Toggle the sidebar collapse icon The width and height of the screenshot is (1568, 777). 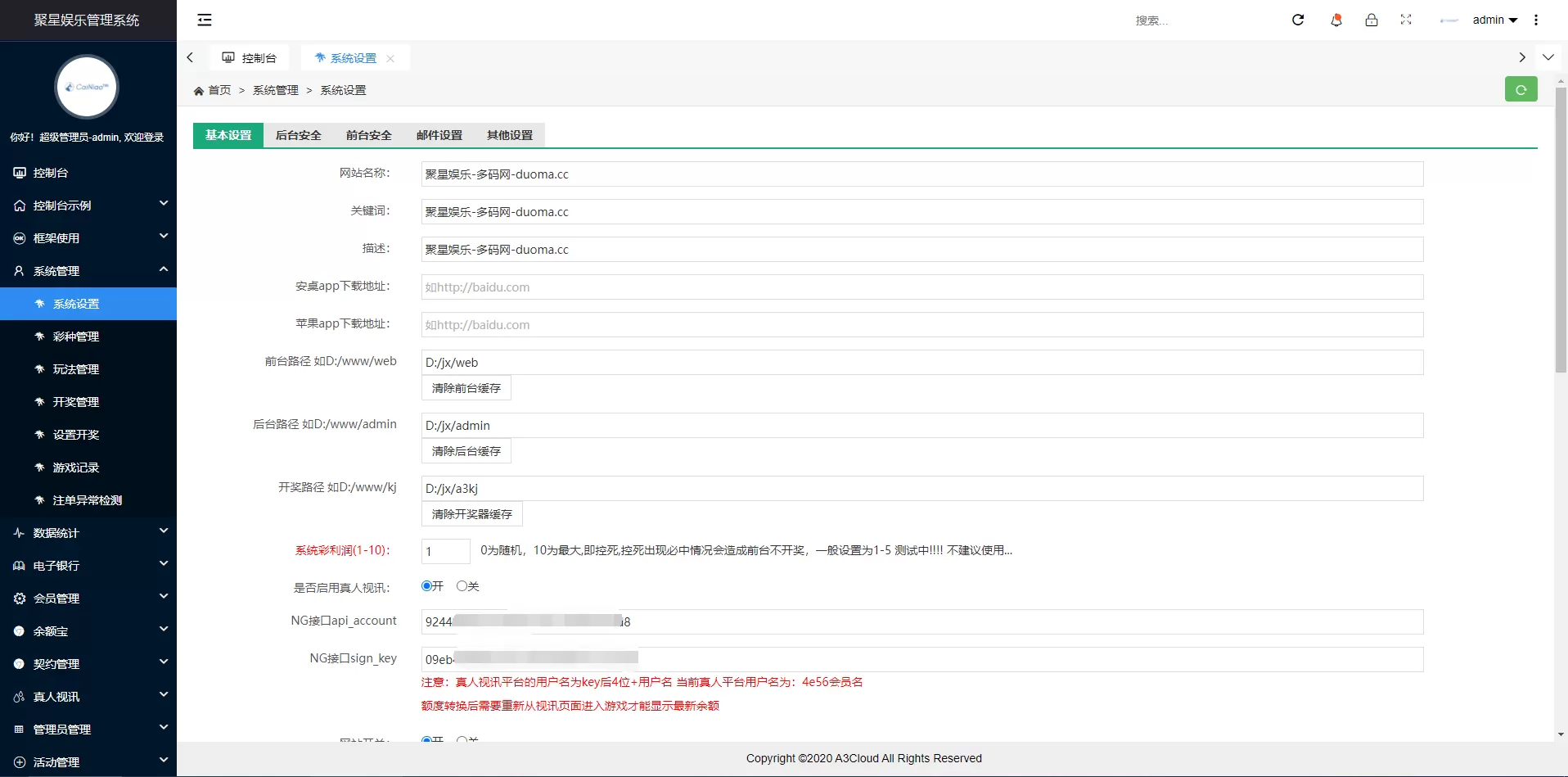pyautogui.click(x=204, y=20)
